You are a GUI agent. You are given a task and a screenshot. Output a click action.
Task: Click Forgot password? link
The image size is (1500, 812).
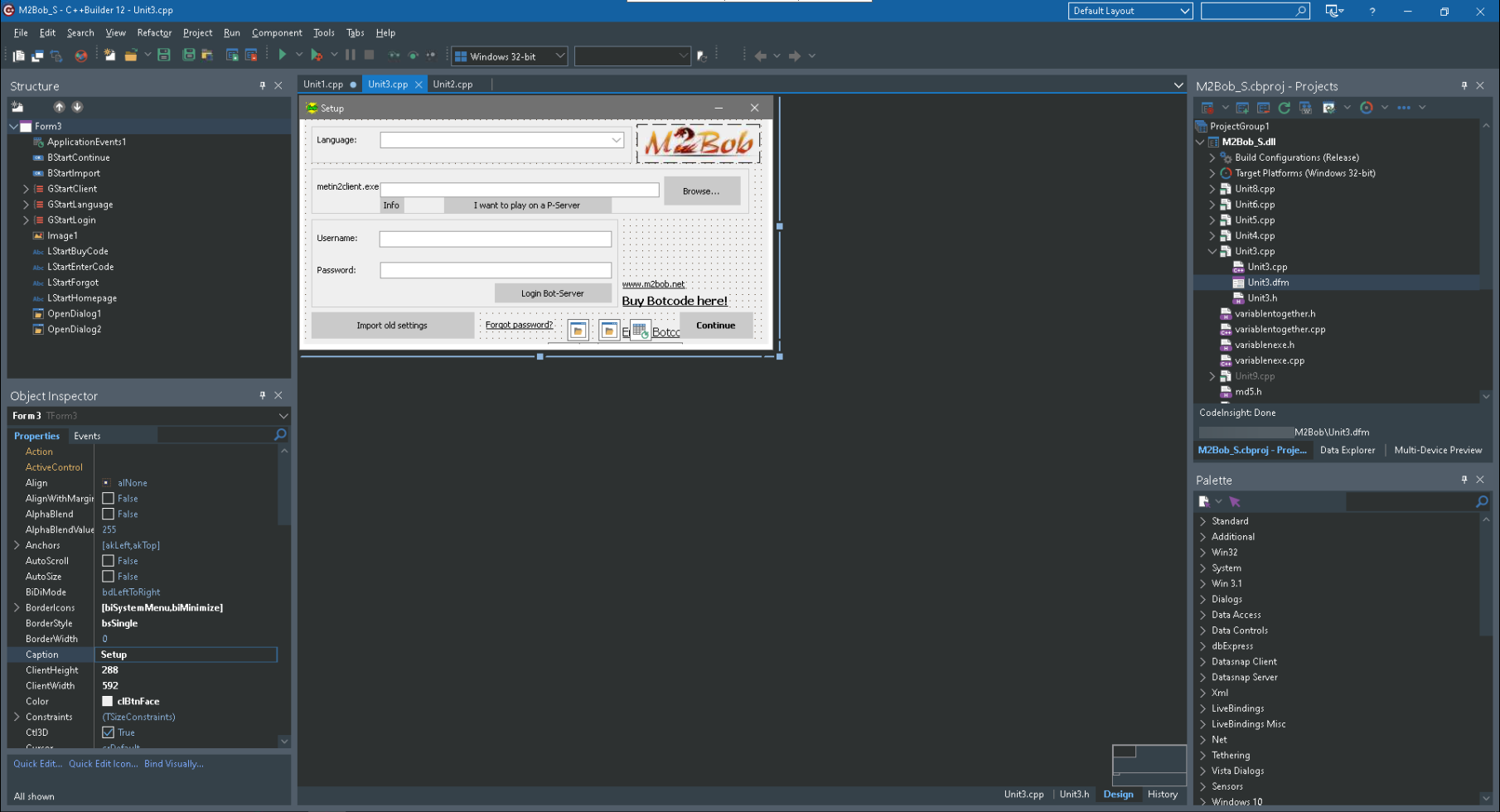point(519,324)
